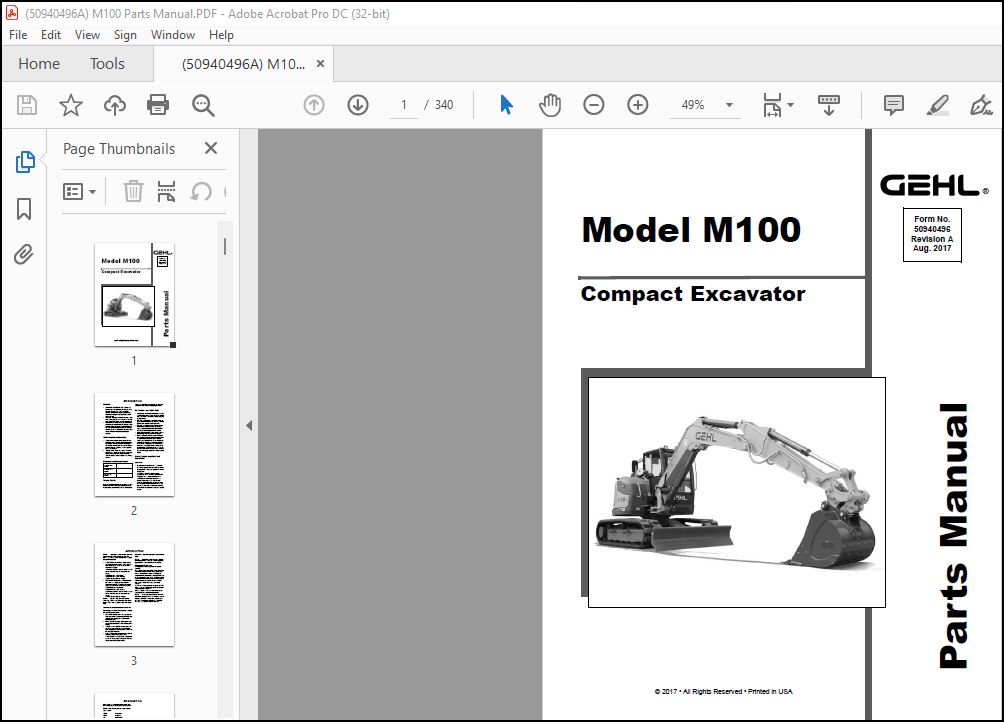This screenshot has width=1004, height=722.
Task: Go to the next page with the down arrow
Action: (x=358, y=105)
